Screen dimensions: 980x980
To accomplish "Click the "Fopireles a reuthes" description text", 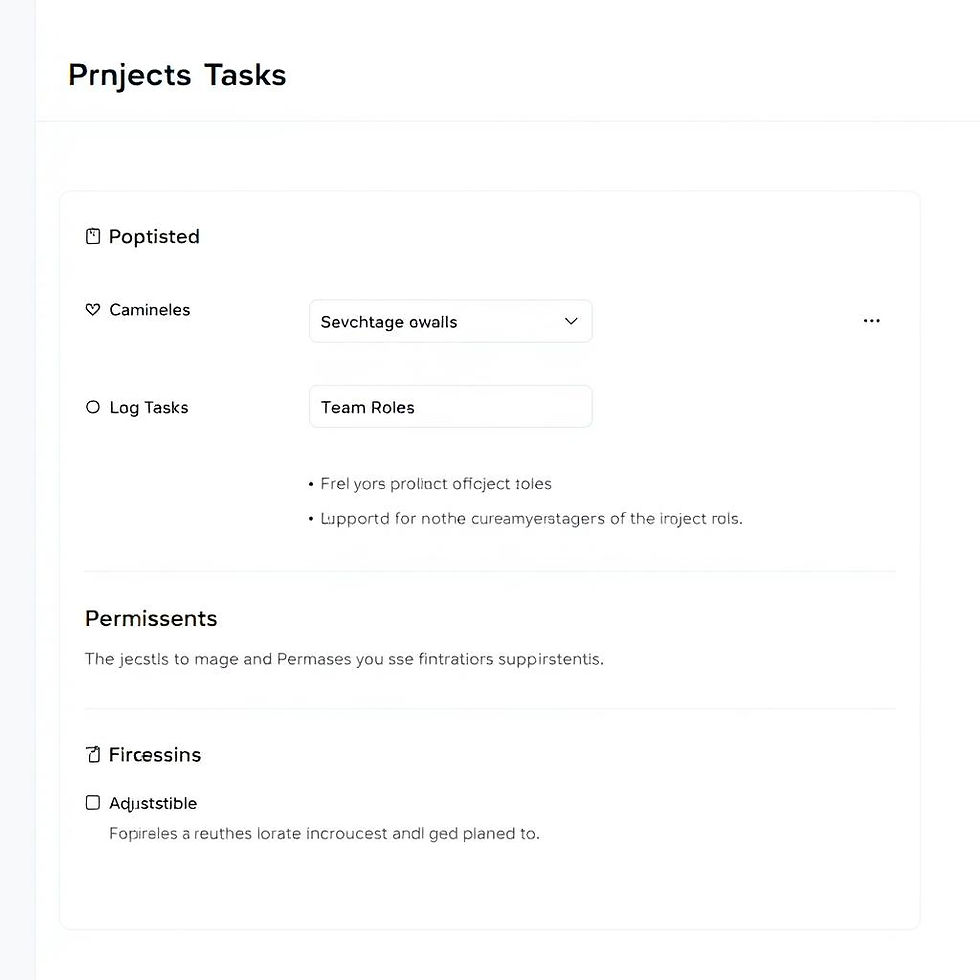I will click(324, 833).
